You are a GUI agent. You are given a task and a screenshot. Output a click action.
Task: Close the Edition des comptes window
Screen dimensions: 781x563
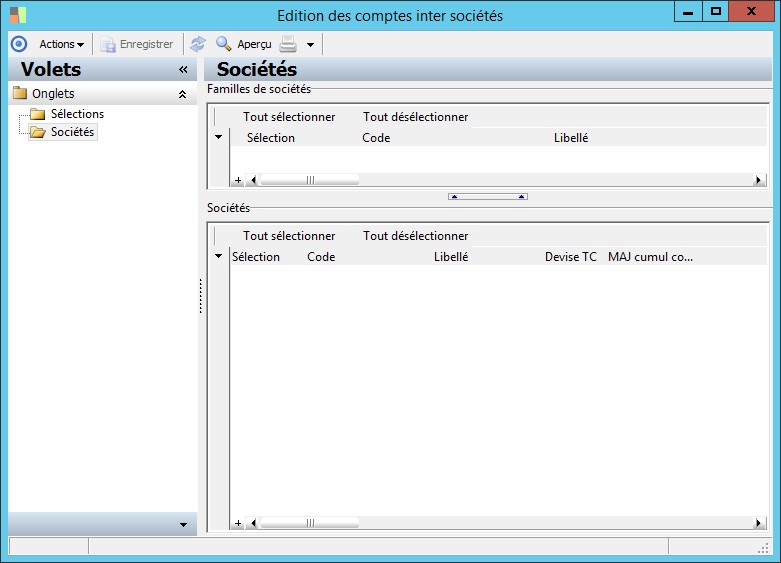(x=752, y=12)
